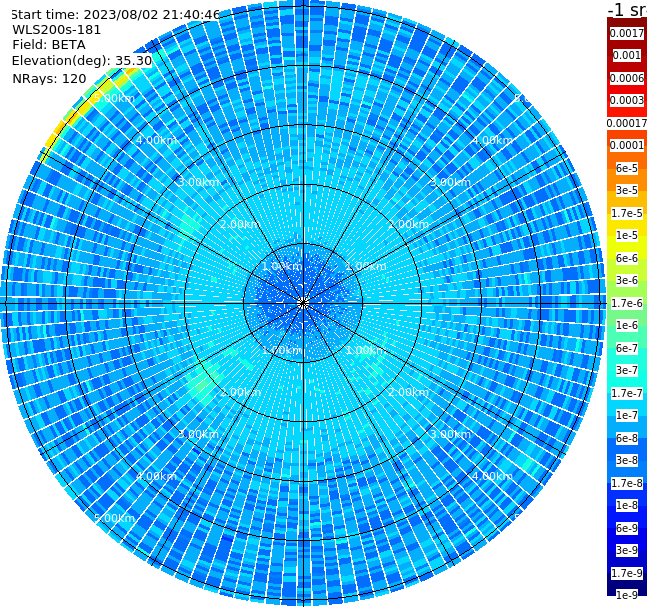Click the colorbar unit label "-1 sr"

[627, 9]
